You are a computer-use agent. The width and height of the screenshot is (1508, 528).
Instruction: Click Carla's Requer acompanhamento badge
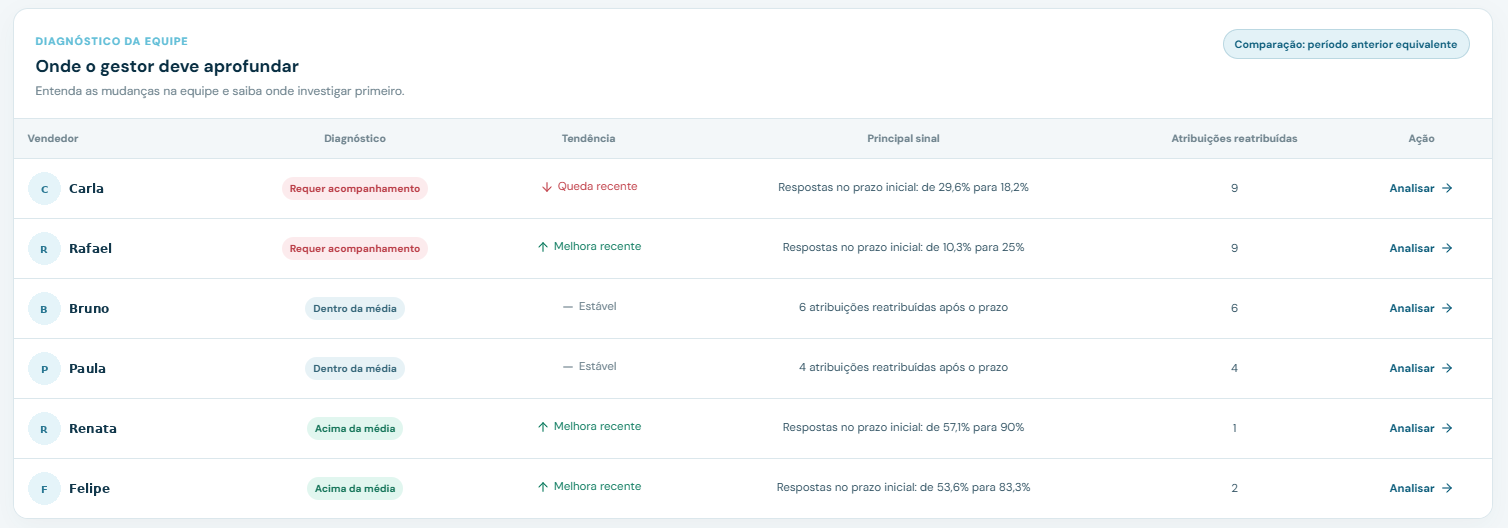[x=355, y=188]
